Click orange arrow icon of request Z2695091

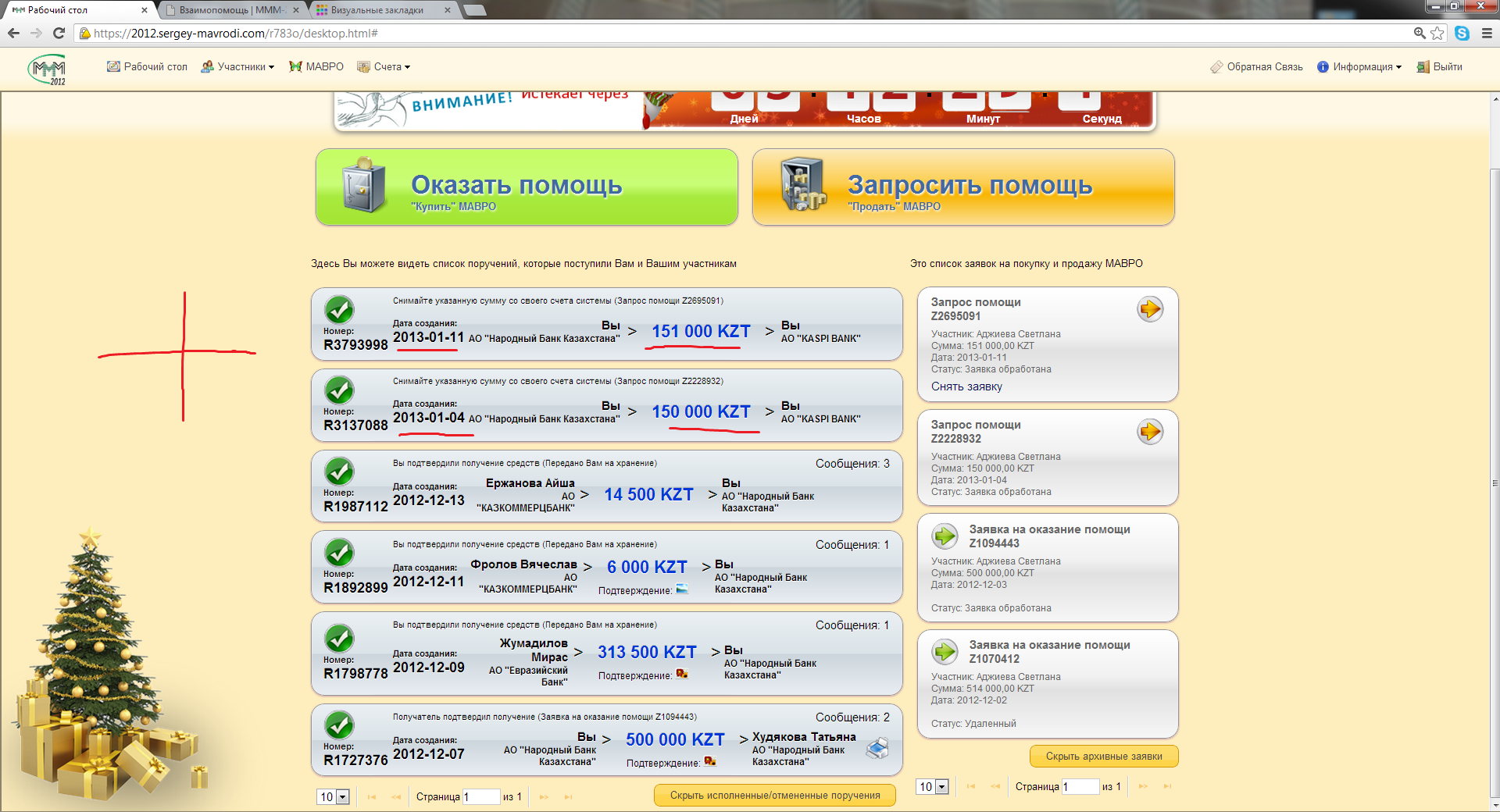(x=1150, y=309)
